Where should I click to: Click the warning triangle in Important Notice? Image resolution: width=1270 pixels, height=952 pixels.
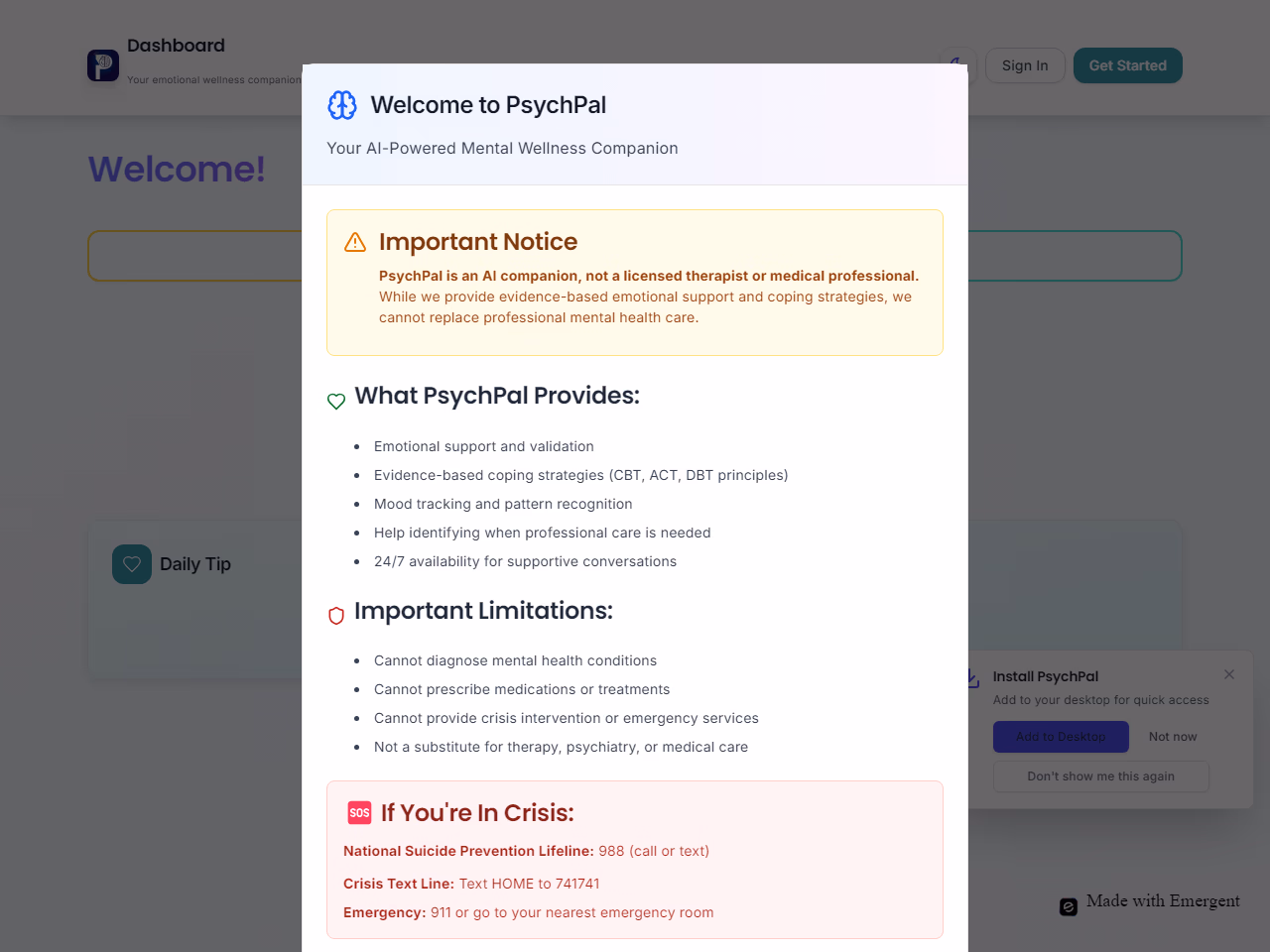pyautogui.click(x=355, y=243)
